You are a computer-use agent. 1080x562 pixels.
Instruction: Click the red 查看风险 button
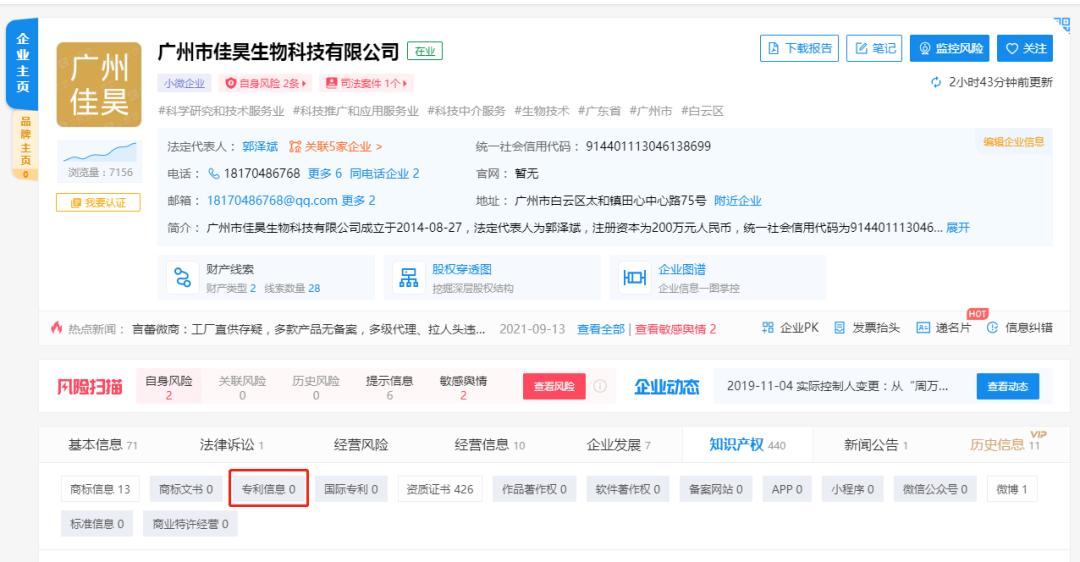pyautogui.click(x=554, y=386)
